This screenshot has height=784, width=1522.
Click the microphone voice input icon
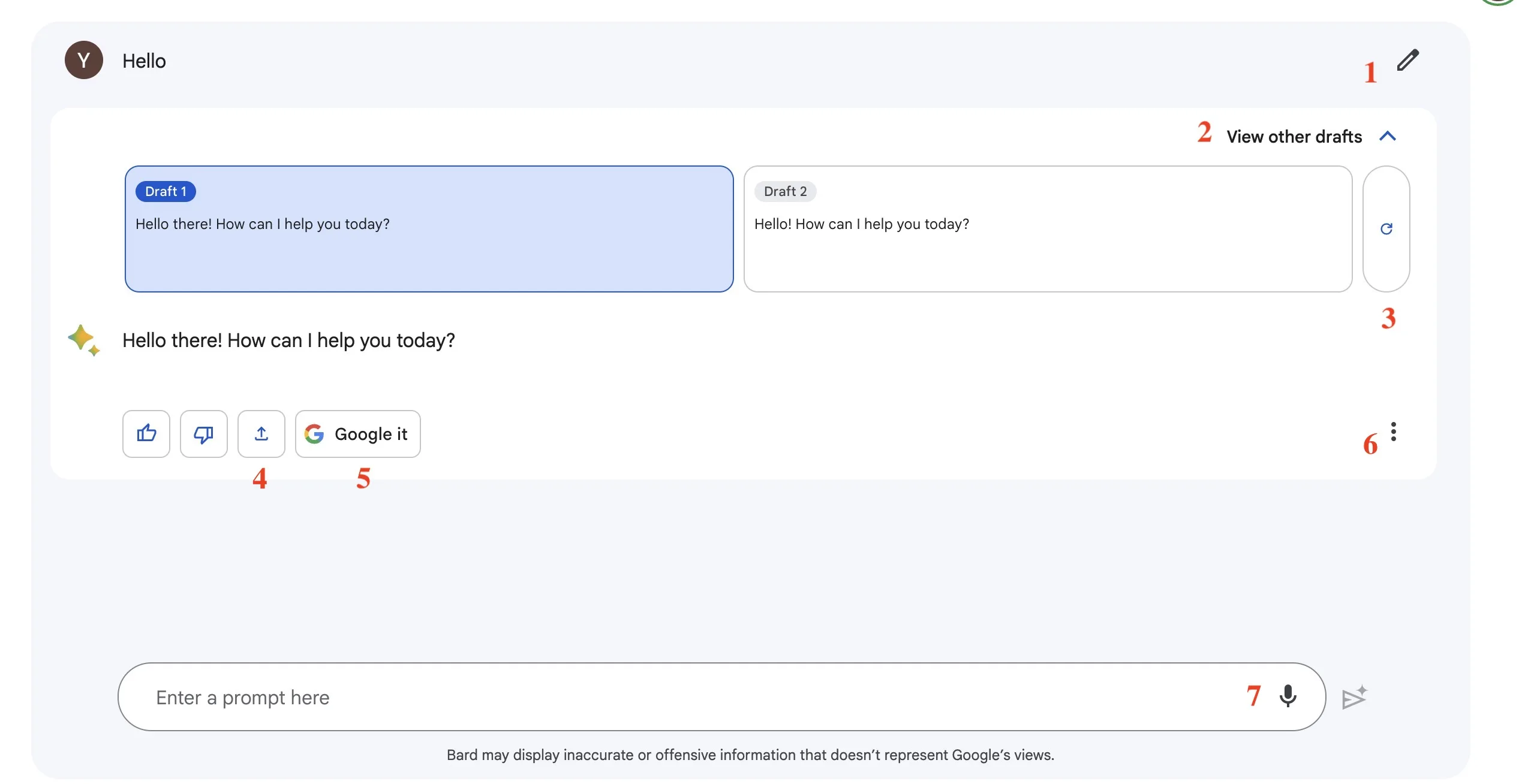[1288, 696]
